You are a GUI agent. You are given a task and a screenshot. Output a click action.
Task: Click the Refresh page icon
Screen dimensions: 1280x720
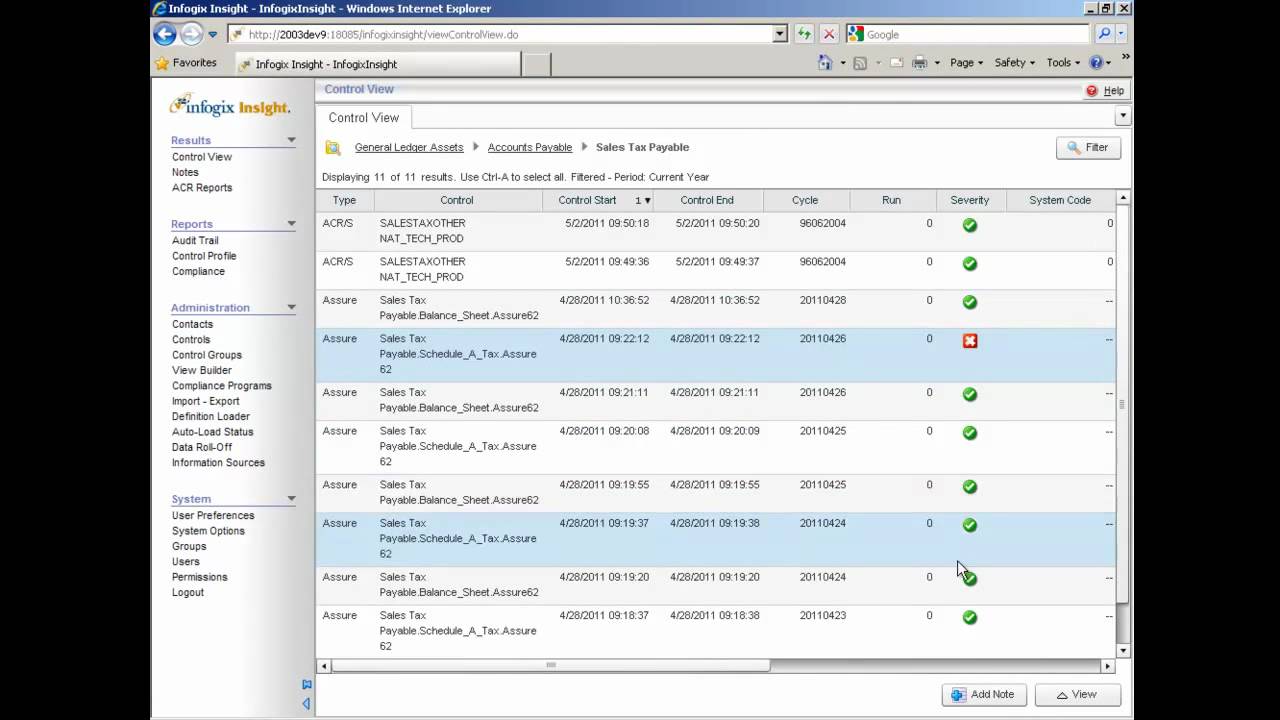pyautogui.click(x=804, y=34)
